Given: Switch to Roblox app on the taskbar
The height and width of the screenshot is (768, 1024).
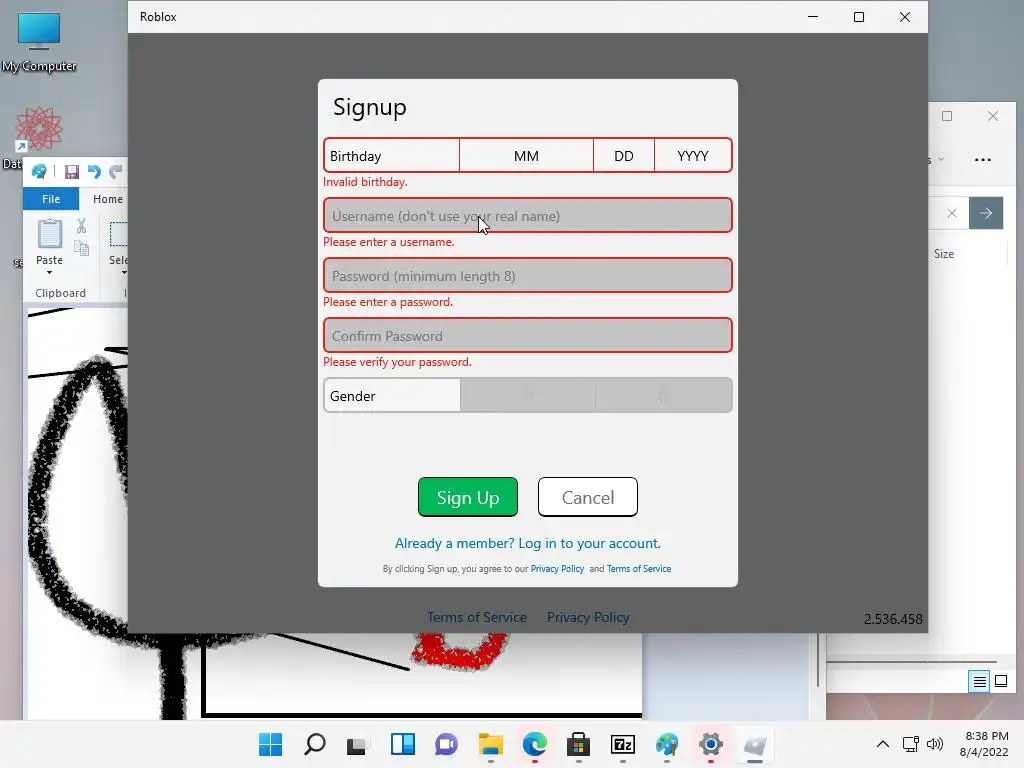Looking at the screenshot, I should [755, 744].
